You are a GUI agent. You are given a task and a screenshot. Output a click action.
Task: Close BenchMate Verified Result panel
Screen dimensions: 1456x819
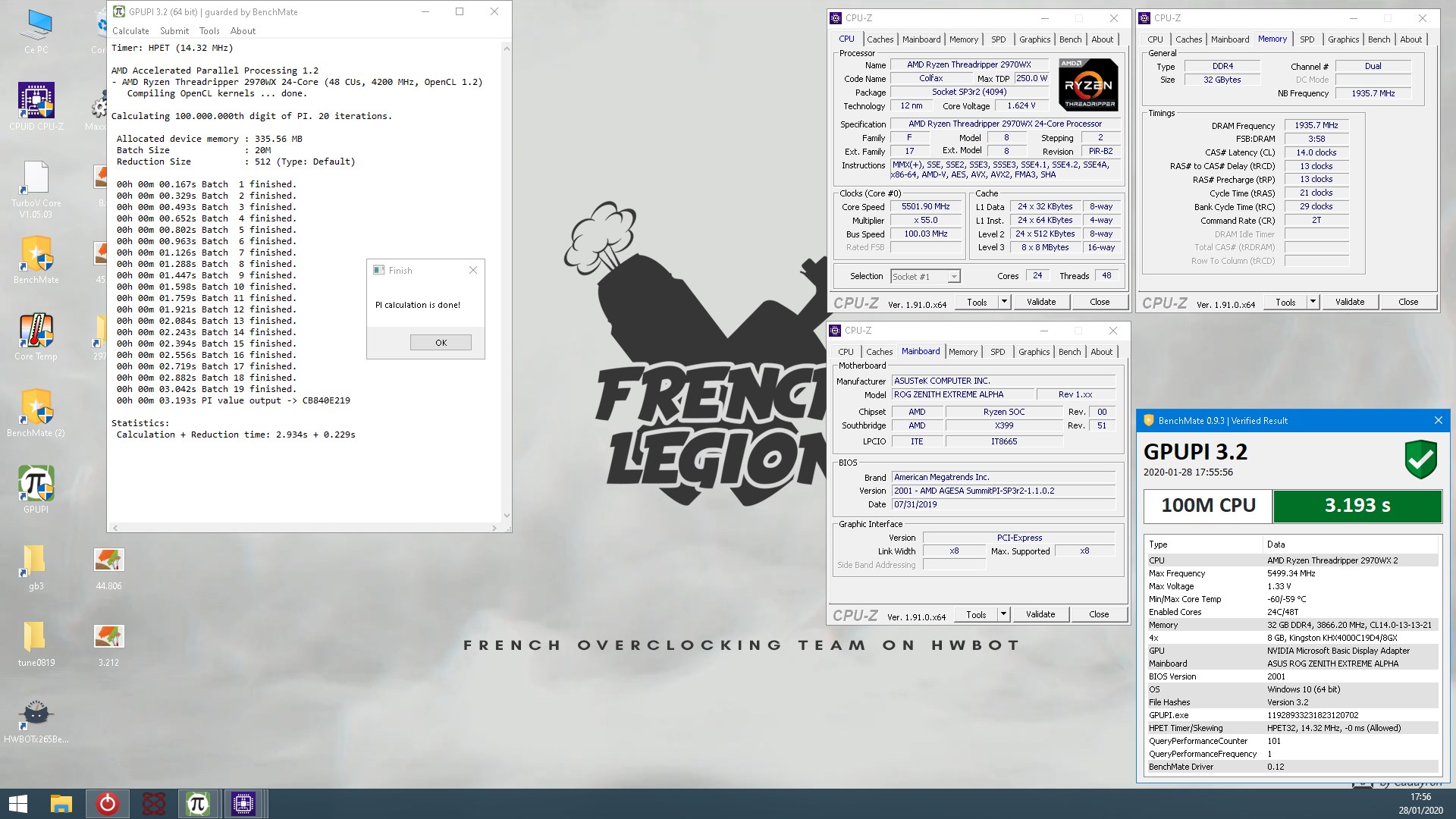1438,420
